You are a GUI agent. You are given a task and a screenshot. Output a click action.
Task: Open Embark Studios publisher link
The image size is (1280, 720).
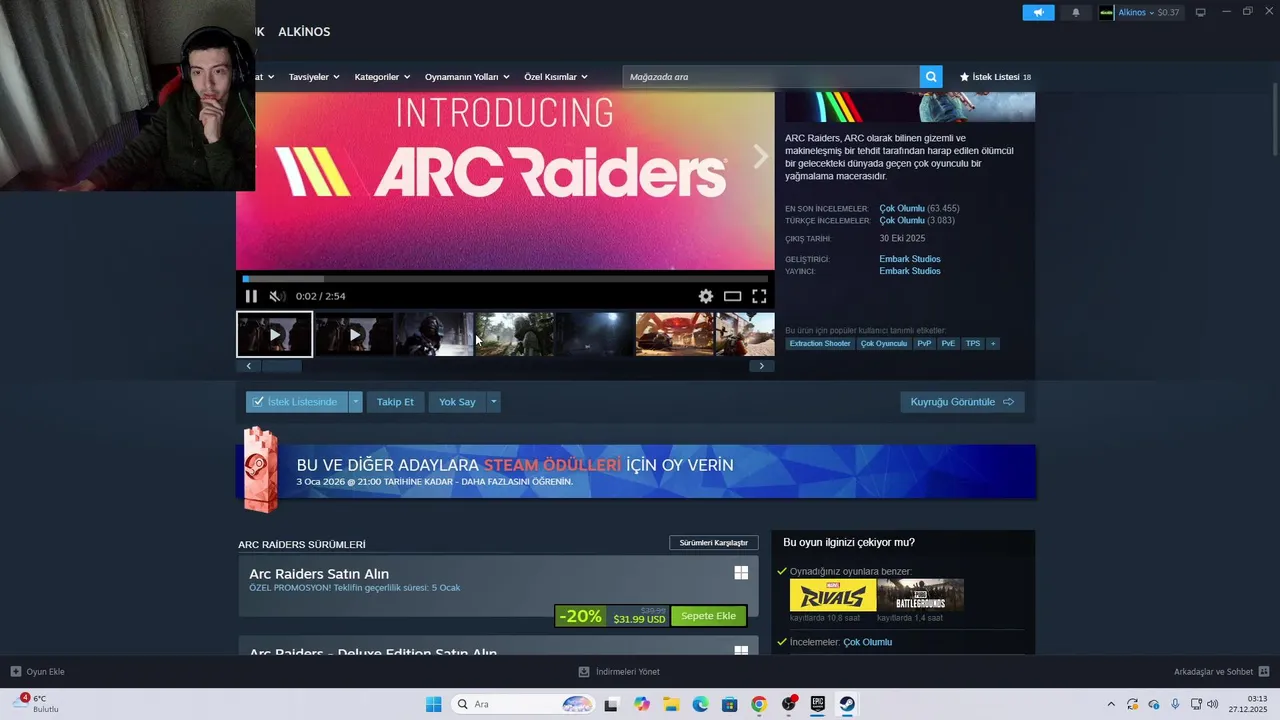(x=910, y=271)
